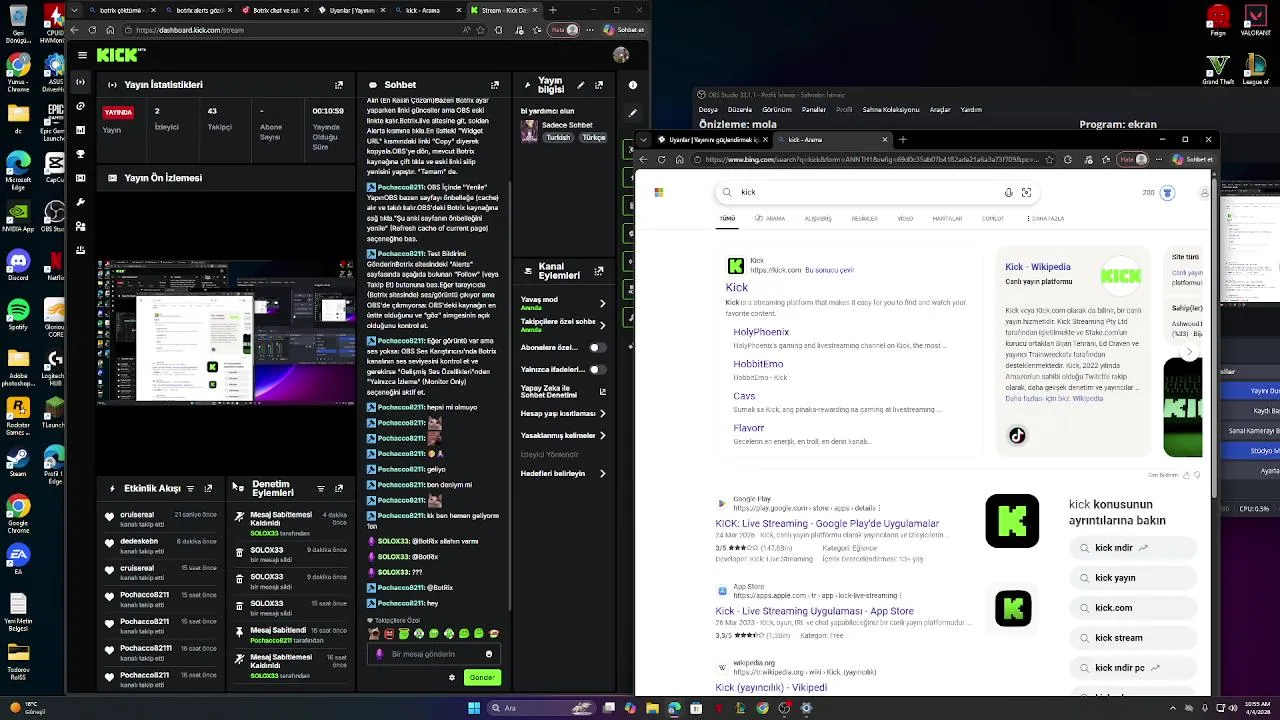The width and height of the screenshot is (1280, 720).
Task: Open the Görünüm menu in OBS
Action: coord(779,110)
